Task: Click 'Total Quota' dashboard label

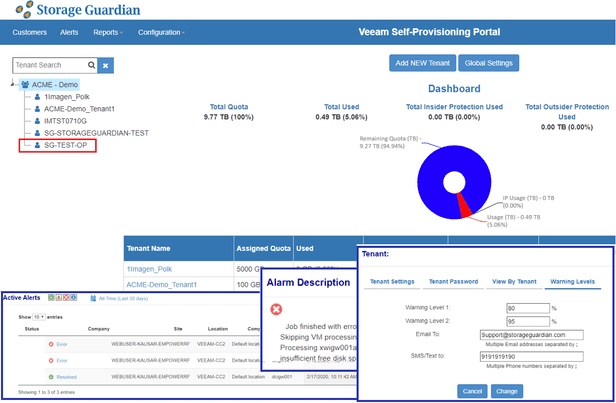Action: (x=229, y=107)
